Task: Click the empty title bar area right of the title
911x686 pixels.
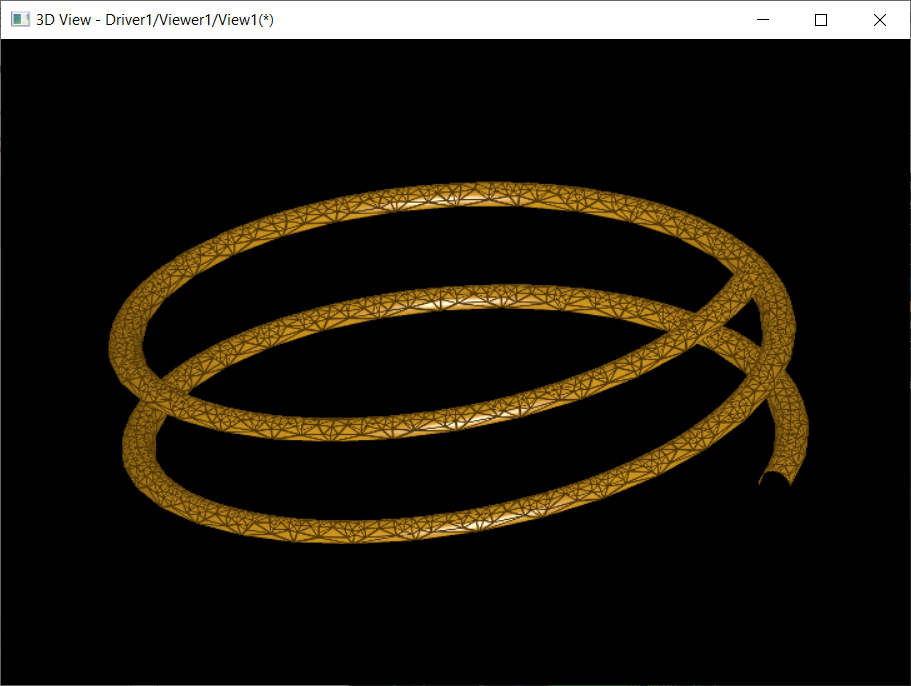Action: pos(500,20)
